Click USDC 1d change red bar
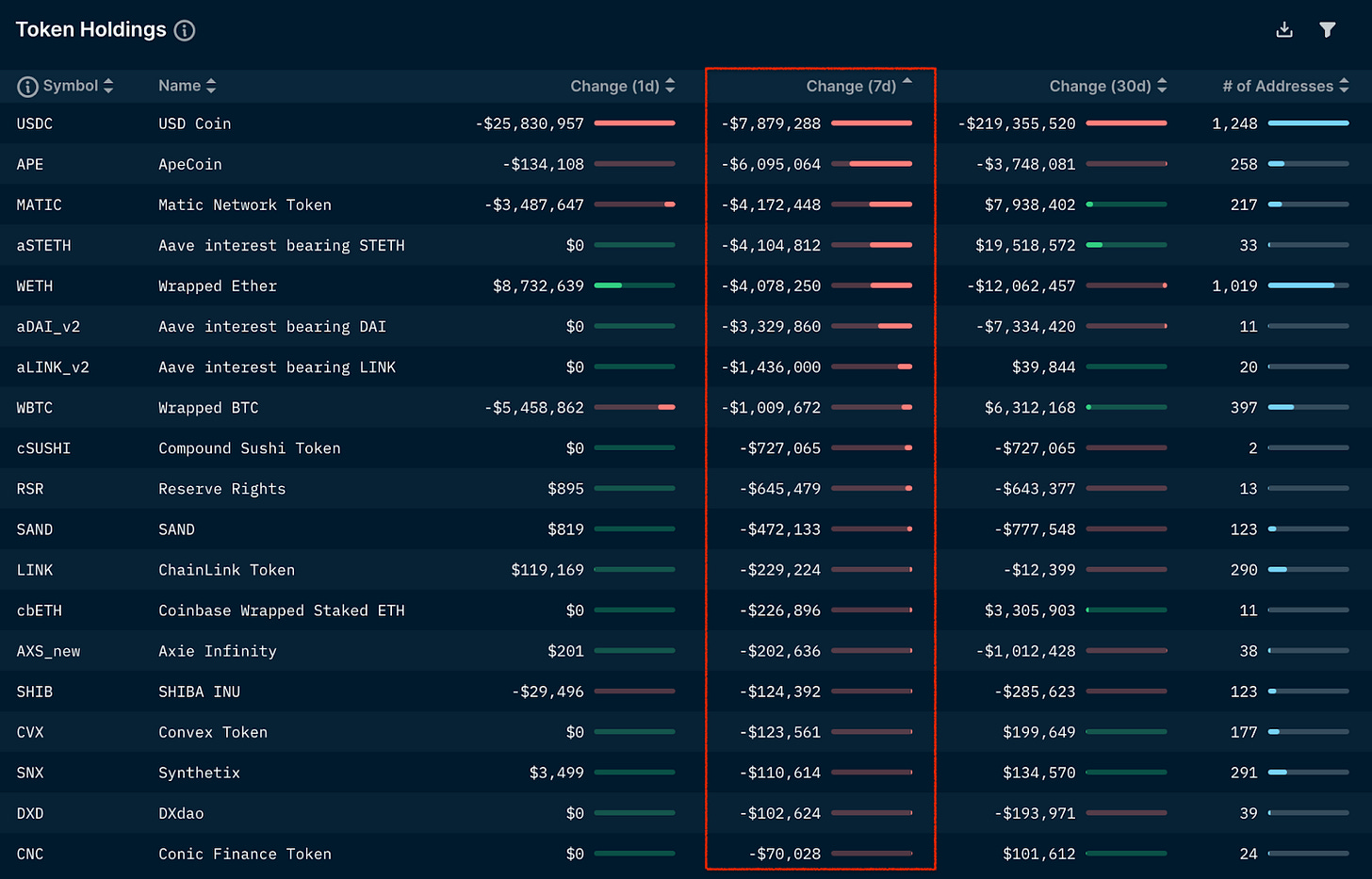 635,123
